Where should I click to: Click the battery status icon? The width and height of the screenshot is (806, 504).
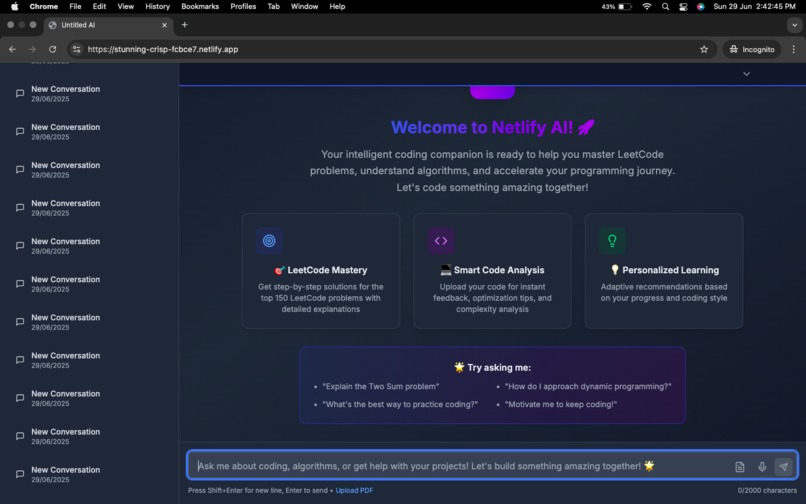(x=624, y=6)
